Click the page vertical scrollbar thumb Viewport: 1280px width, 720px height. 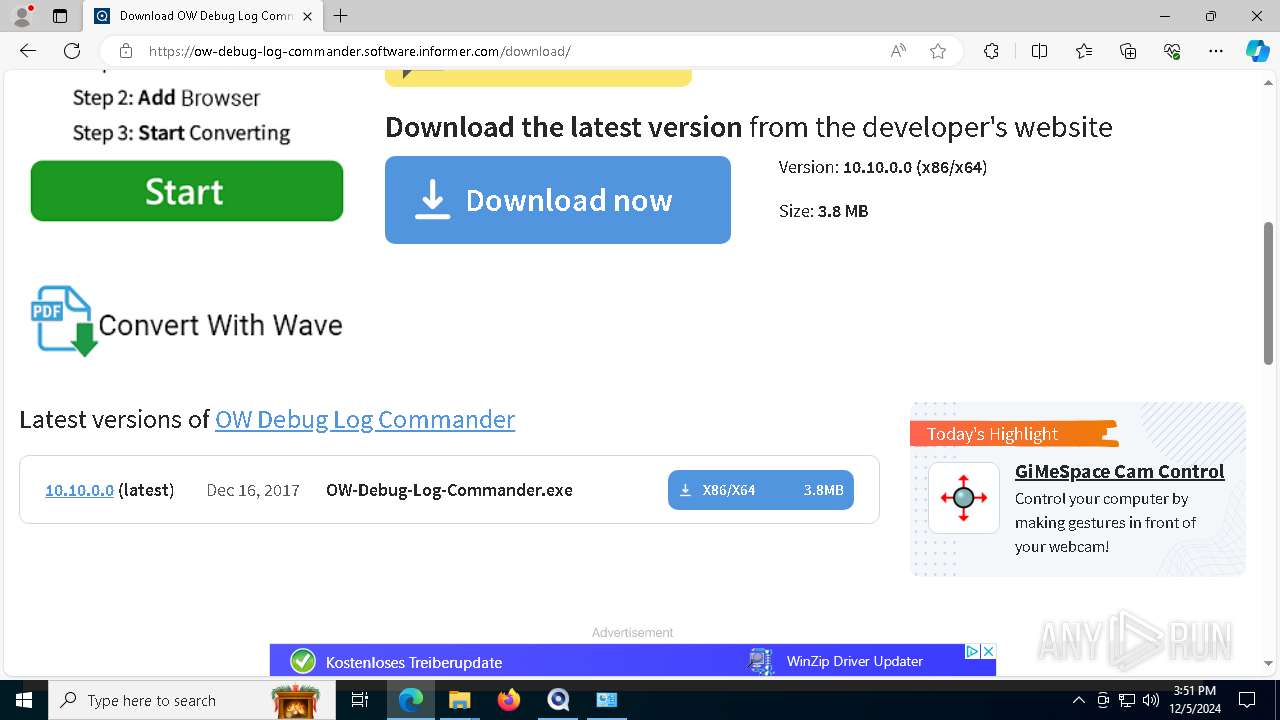coord(1269,292)
